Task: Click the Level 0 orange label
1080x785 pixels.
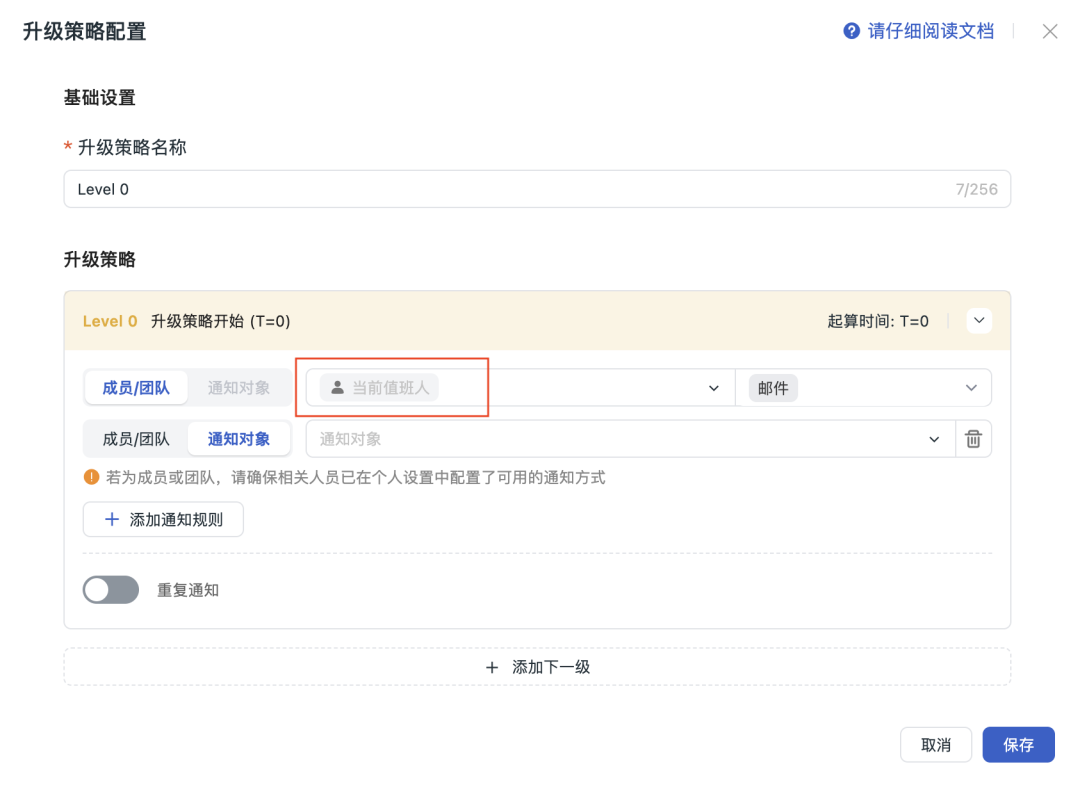Action: coord(110,322)
